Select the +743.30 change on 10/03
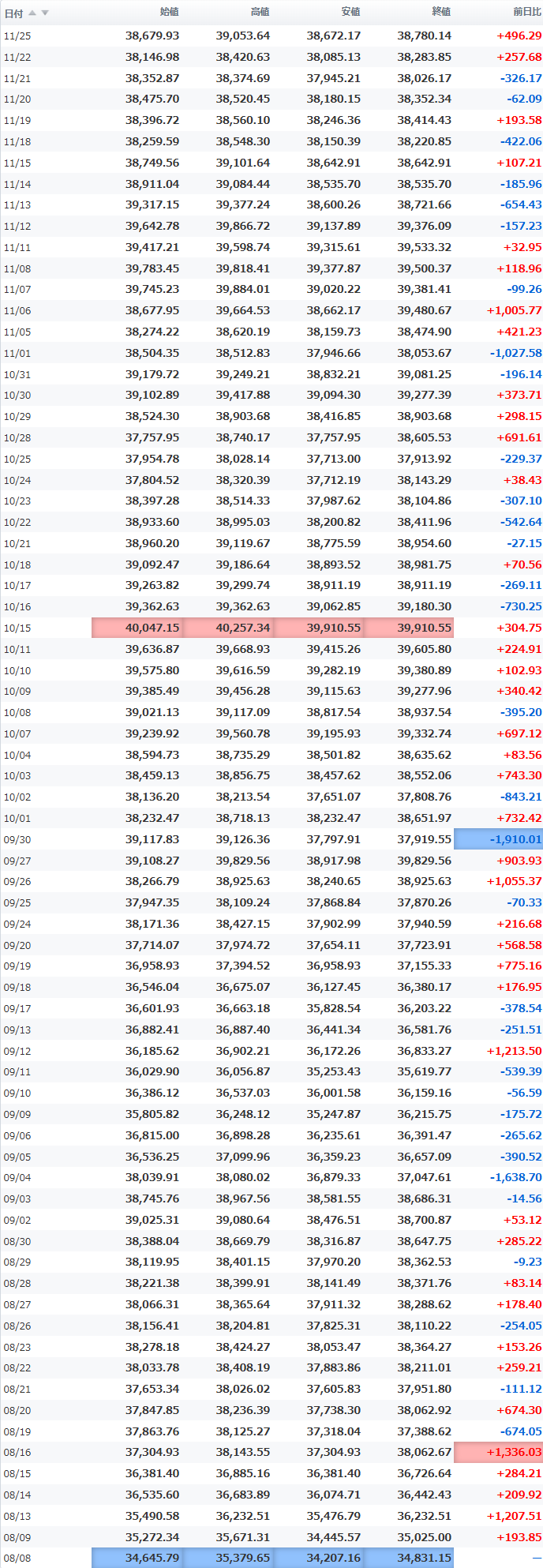The height and width of the screenshot is (1568, 543). pos(519,776)
